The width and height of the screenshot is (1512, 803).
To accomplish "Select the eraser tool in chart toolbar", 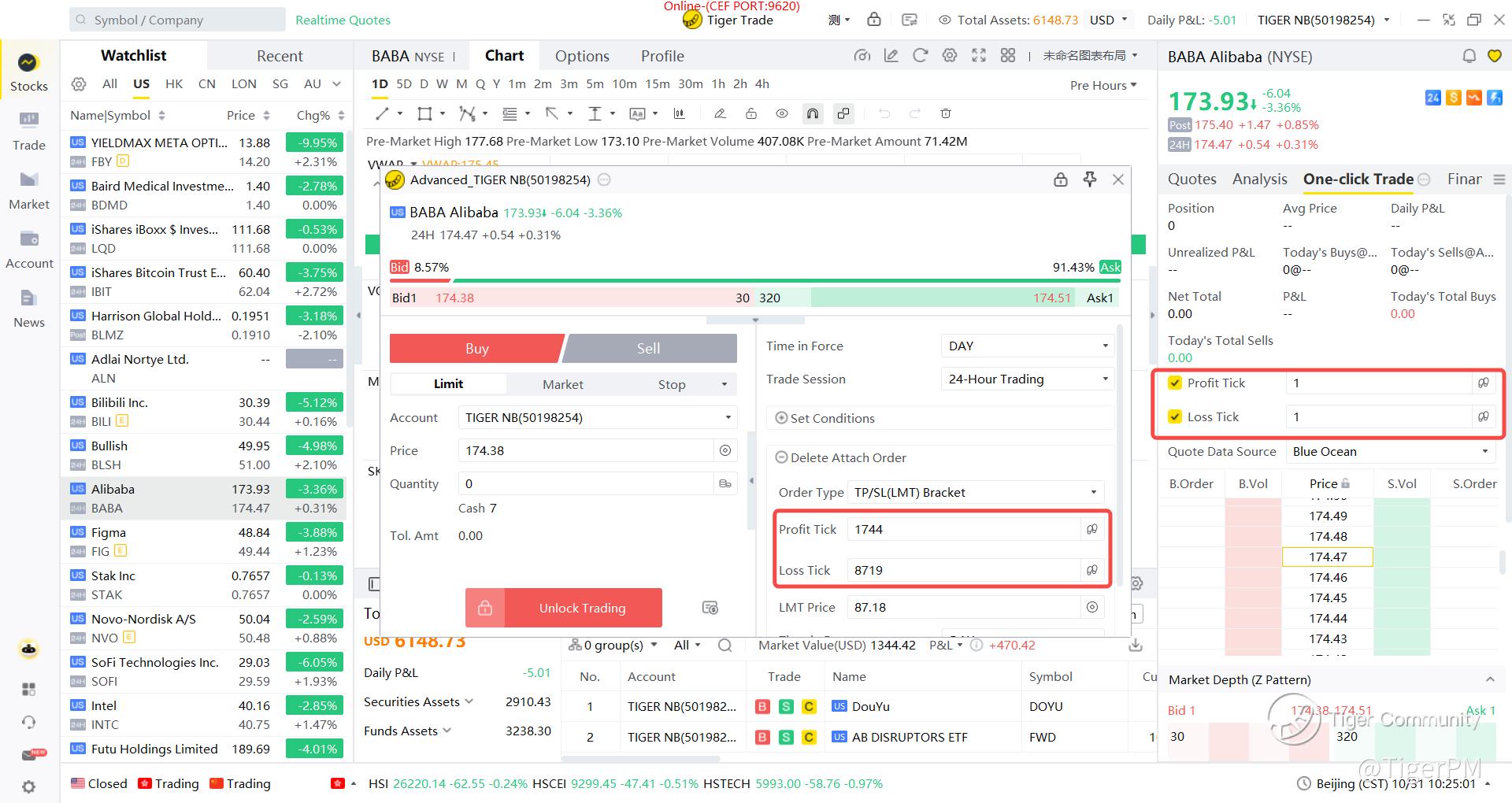I will 720,113.
